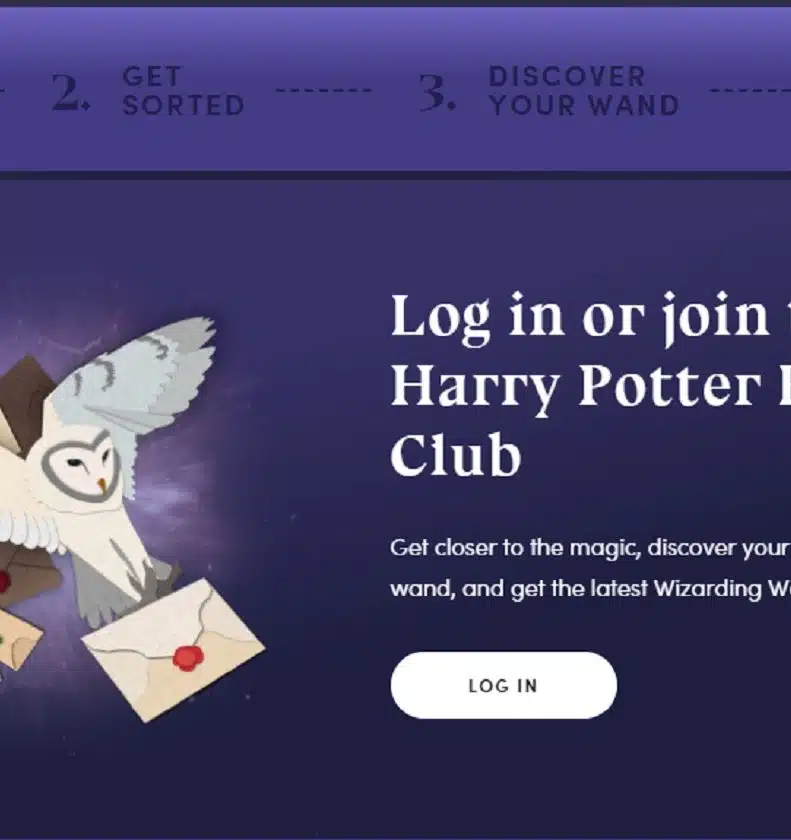The height and width of the screenshot is (840, 791).
Task: Click the large envelope's red wax seal
Action: pos(188,657)
